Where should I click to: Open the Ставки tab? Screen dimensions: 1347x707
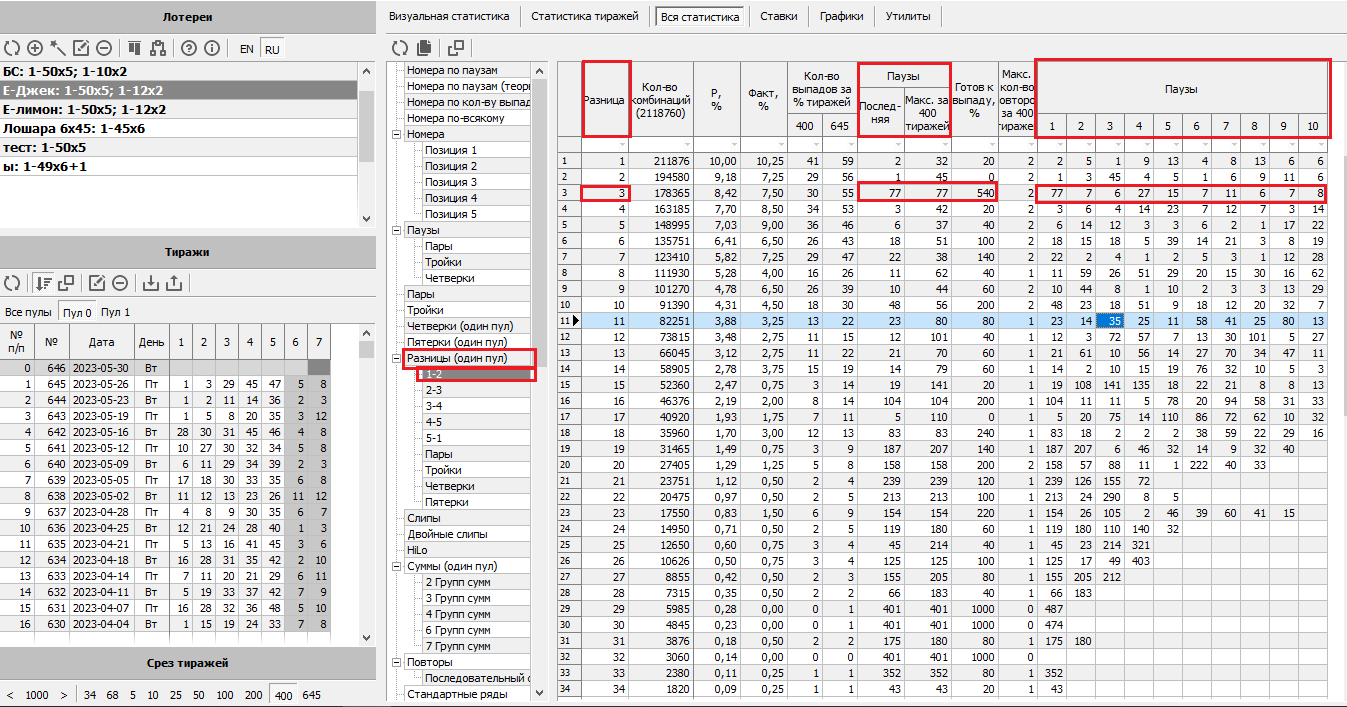(x=779, y=16)
